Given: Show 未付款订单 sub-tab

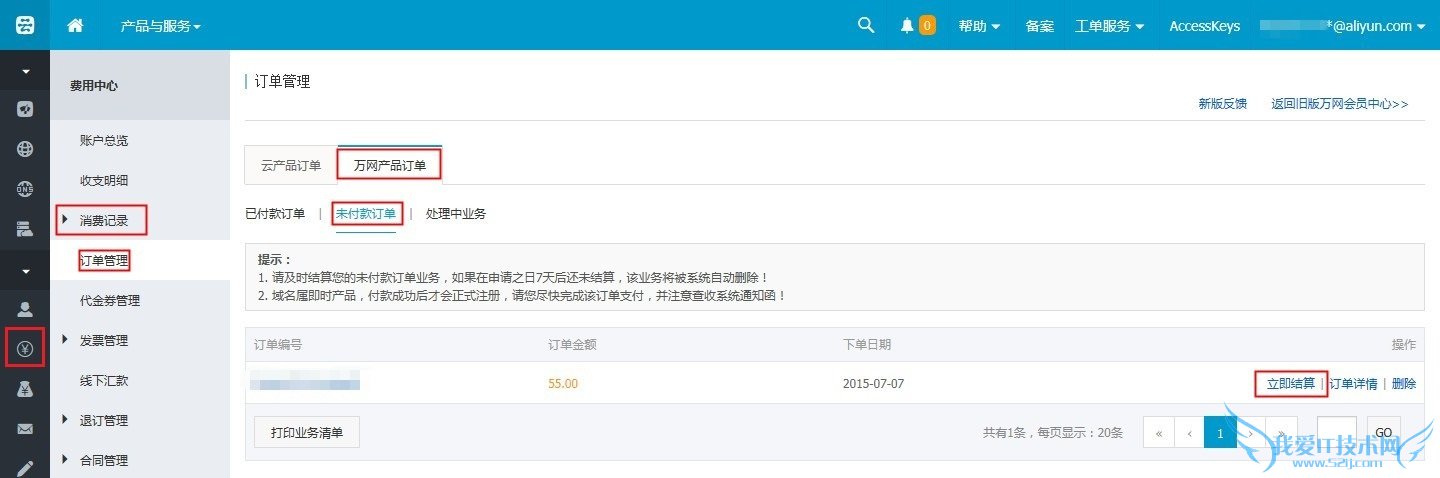Looking at the screenshot, I should (x=366, y=214).
